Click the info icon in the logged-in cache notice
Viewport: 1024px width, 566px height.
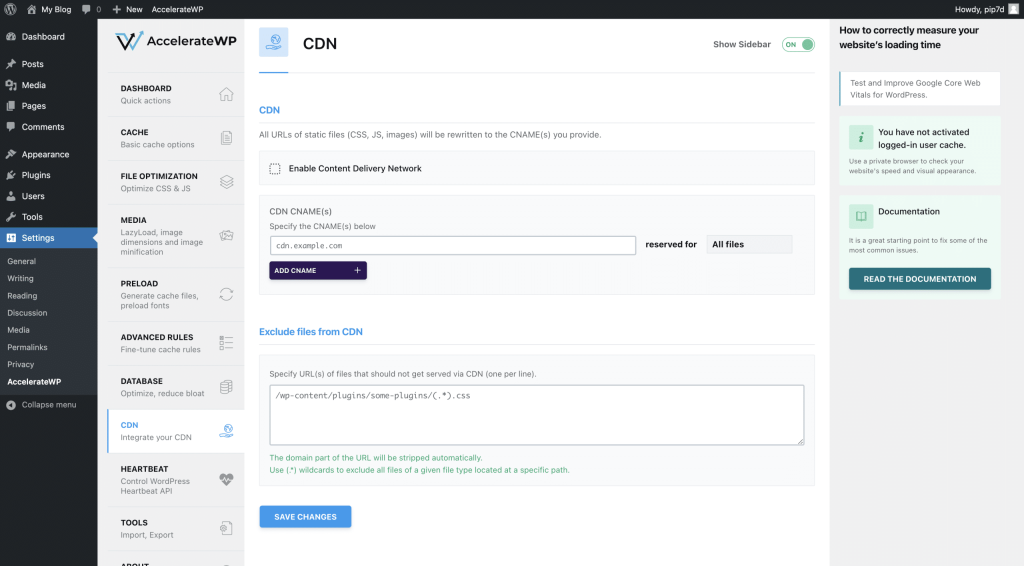(x=861, y=138)
